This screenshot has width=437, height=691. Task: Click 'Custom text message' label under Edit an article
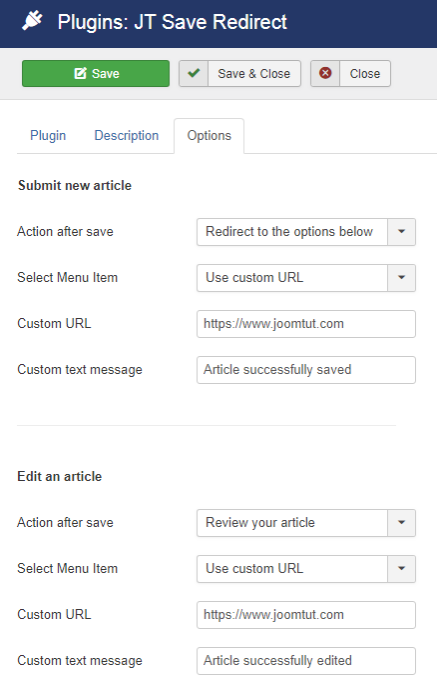click(x=80, y=661)
